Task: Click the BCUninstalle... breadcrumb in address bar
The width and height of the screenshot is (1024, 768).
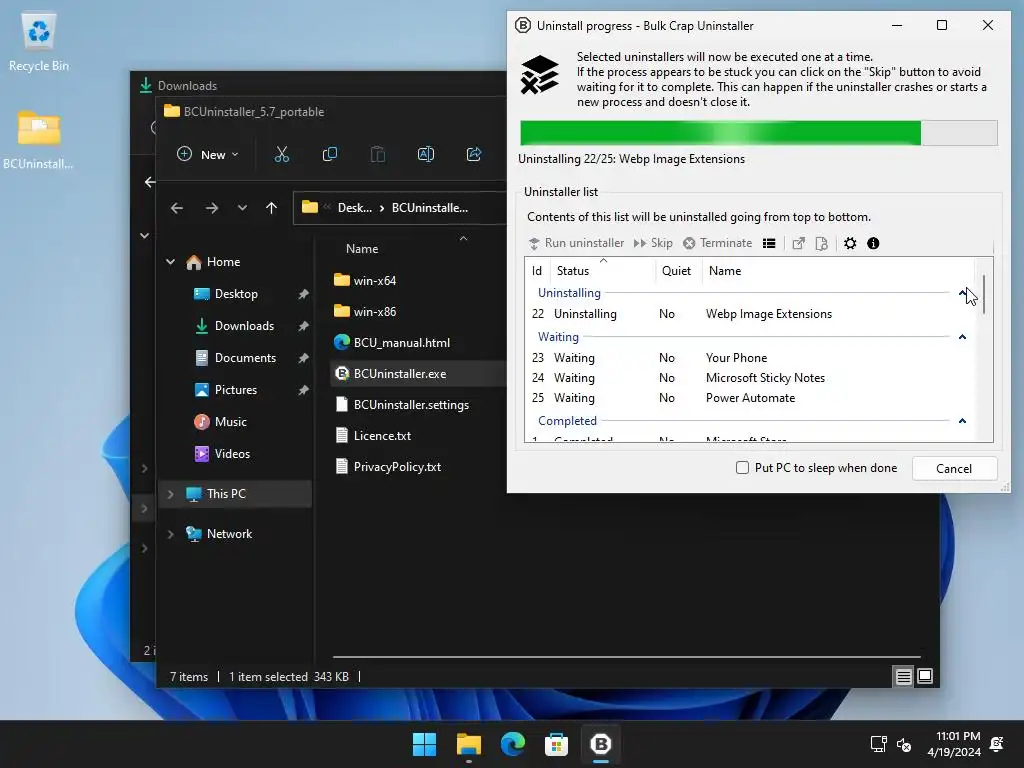Action: click(x=430, y=208)
